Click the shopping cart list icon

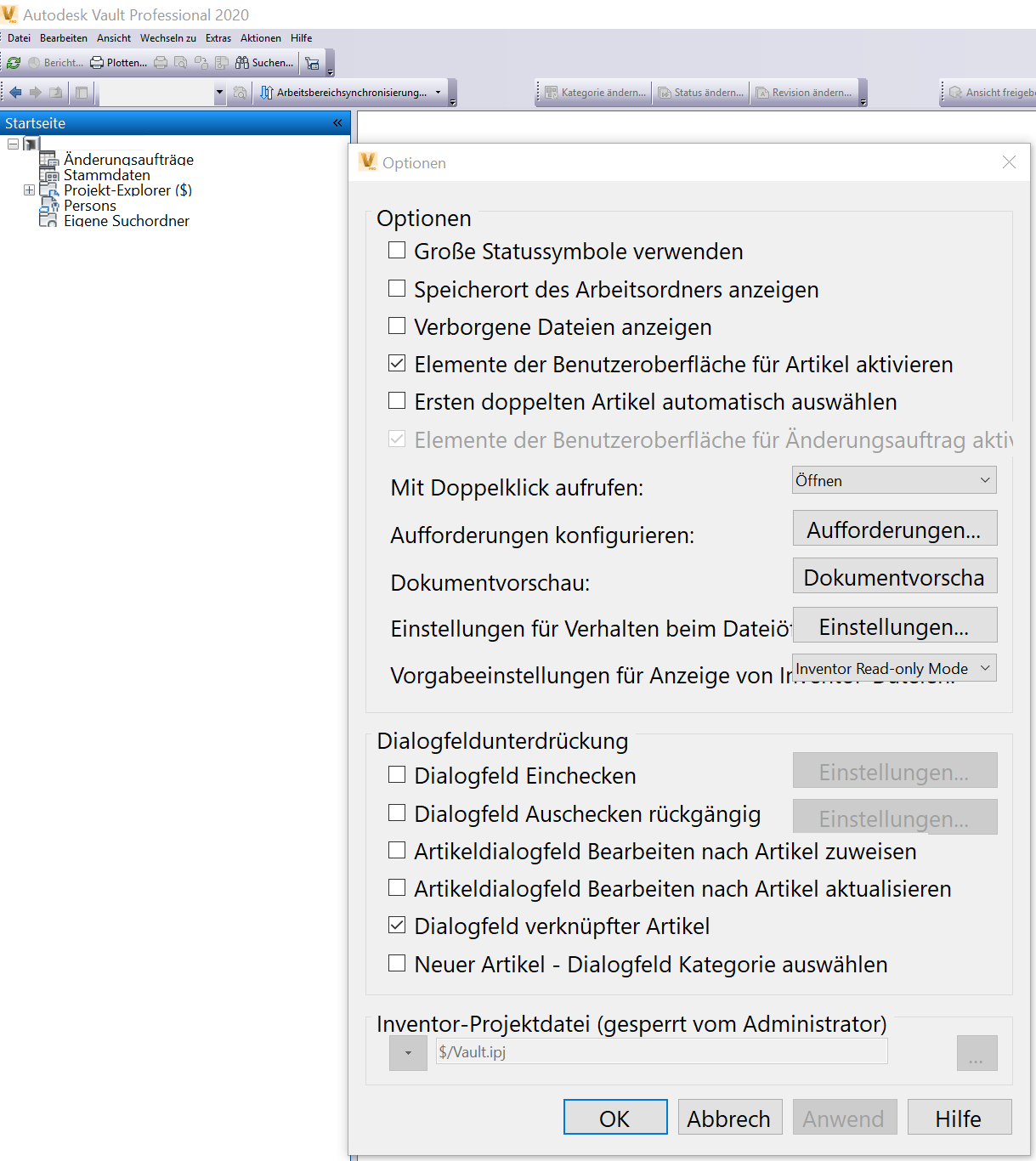click(312, 63)
